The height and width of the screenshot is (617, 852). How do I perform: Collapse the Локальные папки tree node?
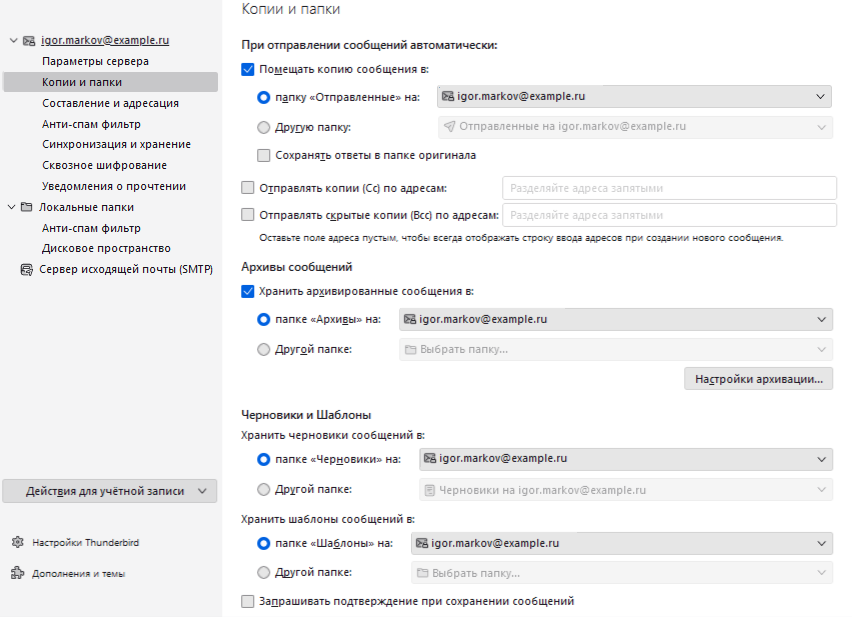(x=12, y=207)
